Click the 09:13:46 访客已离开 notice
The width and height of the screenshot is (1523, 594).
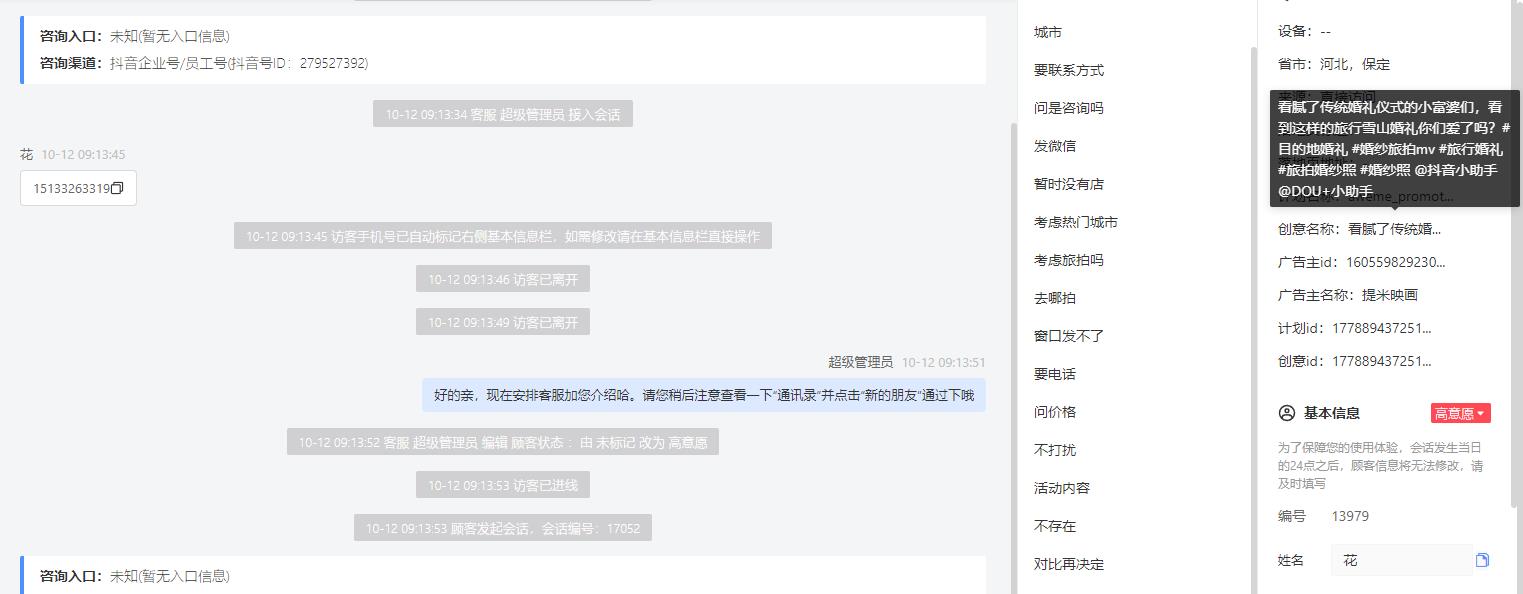pos(503,279)
